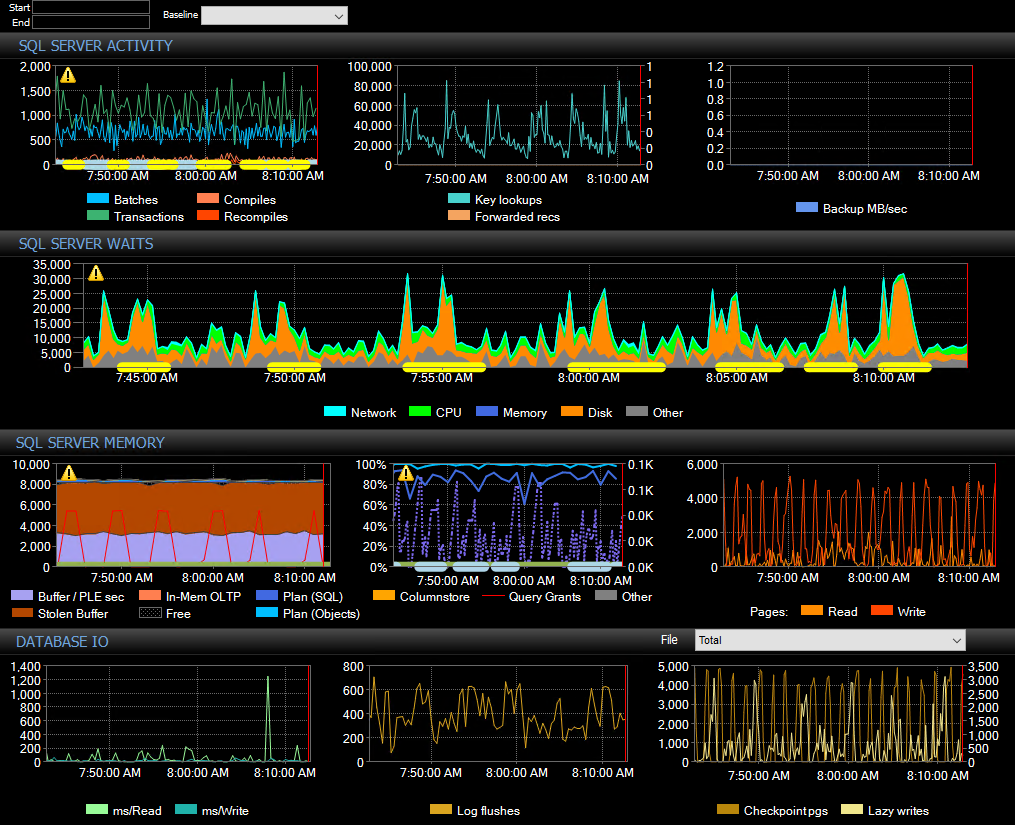Click the Backup MB/sec legend icon
Viewport: 1015px width, 825px height.
pos(806,208)
